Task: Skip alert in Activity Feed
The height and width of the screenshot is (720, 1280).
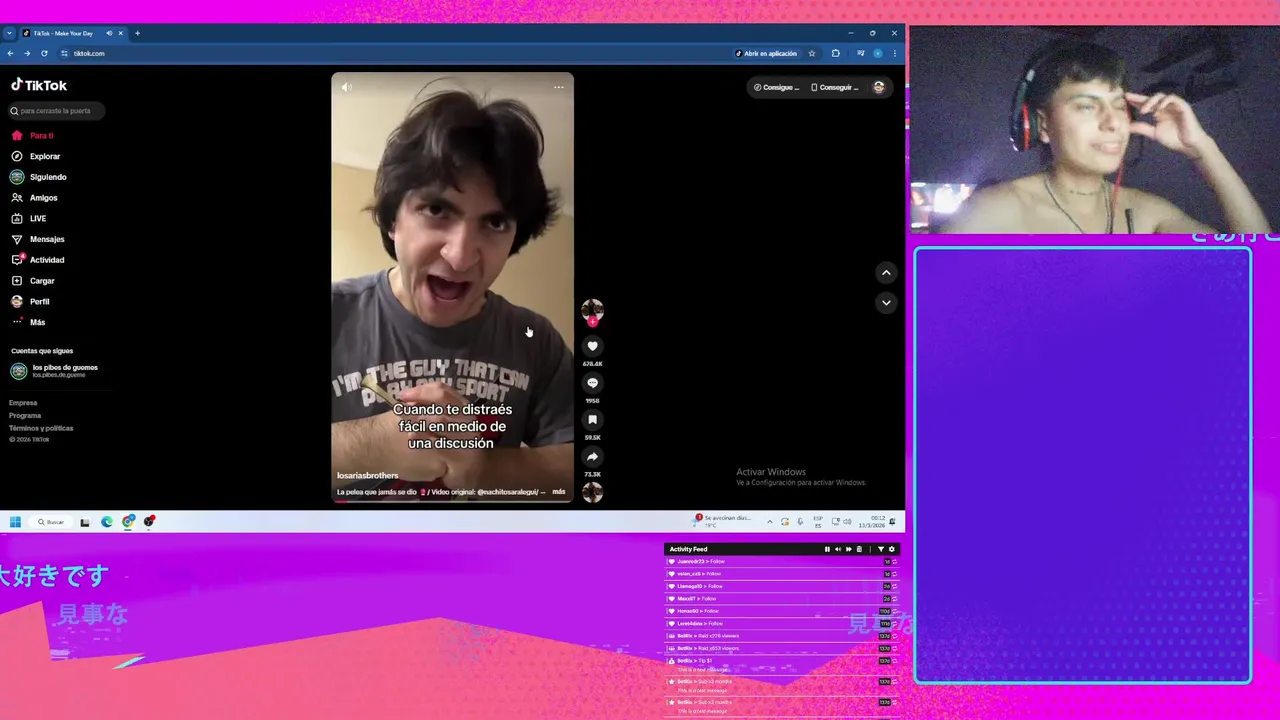Action: click(x=848, y=549)
